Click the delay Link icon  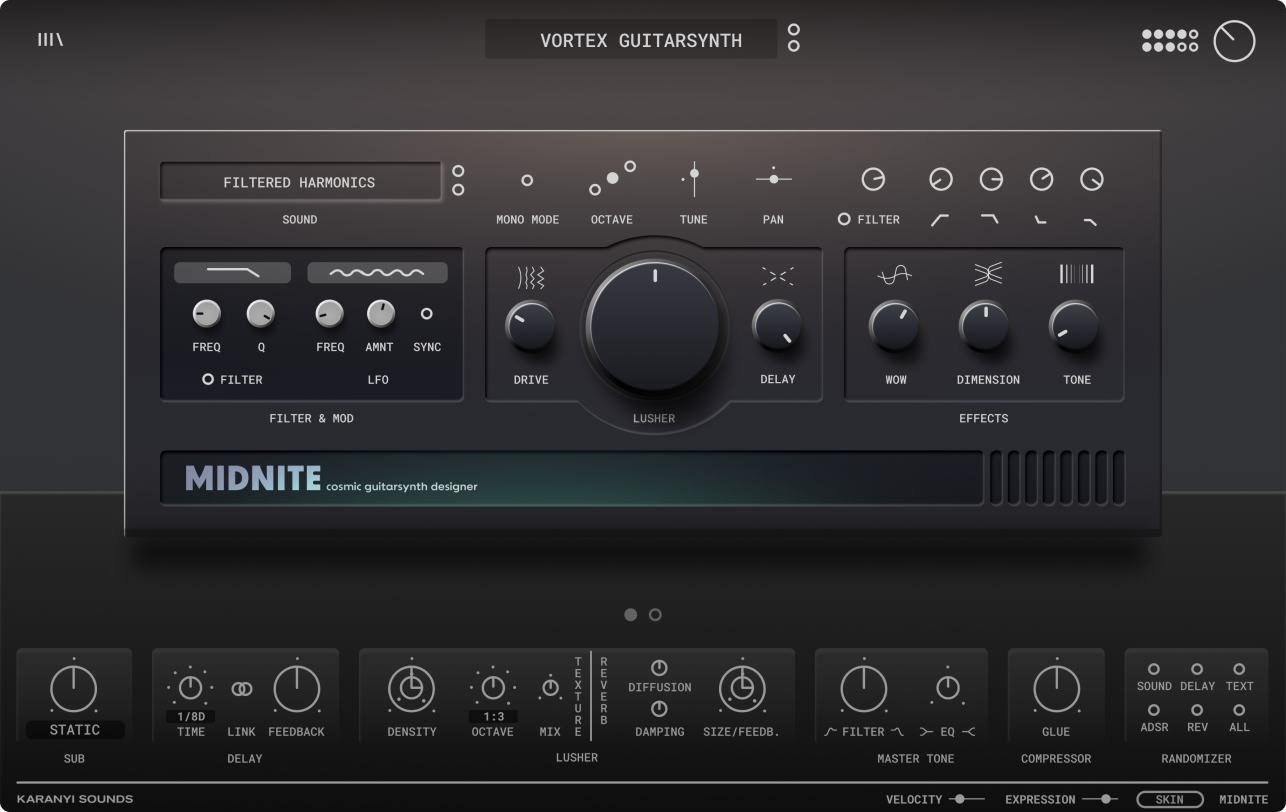click(x=241, y=689)
